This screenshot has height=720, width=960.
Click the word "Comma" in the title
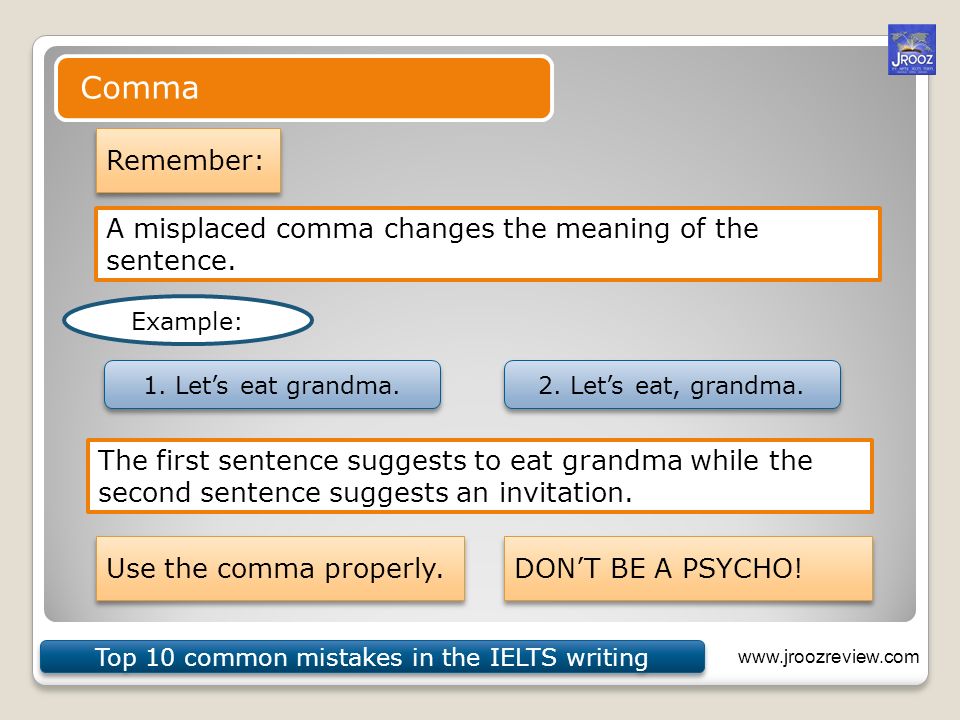[x=140, y=88]
